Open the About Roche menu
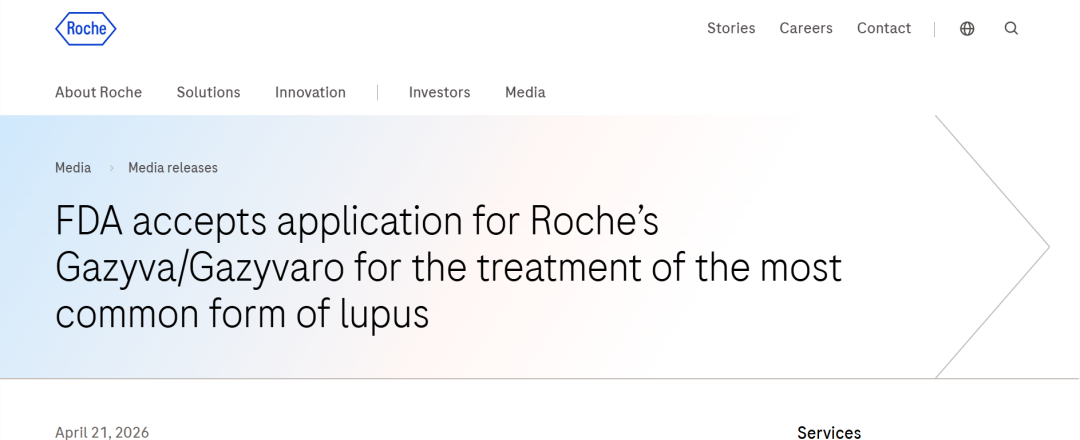The image size is (1080, 440). (x=98, y=92)
